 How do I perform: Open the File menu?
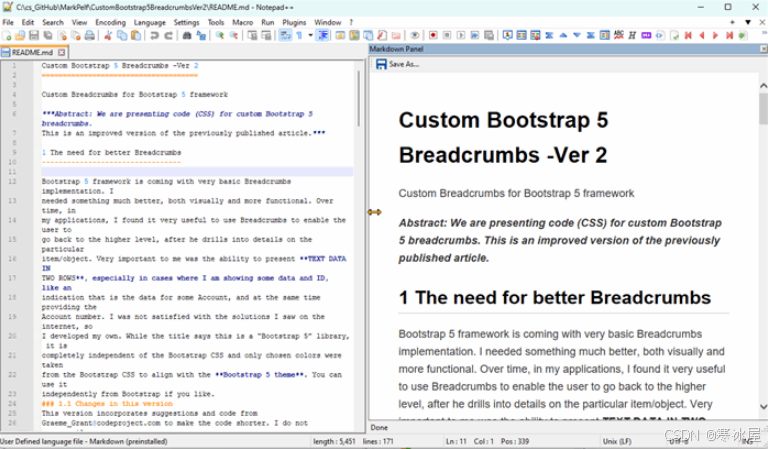[8, 23]
